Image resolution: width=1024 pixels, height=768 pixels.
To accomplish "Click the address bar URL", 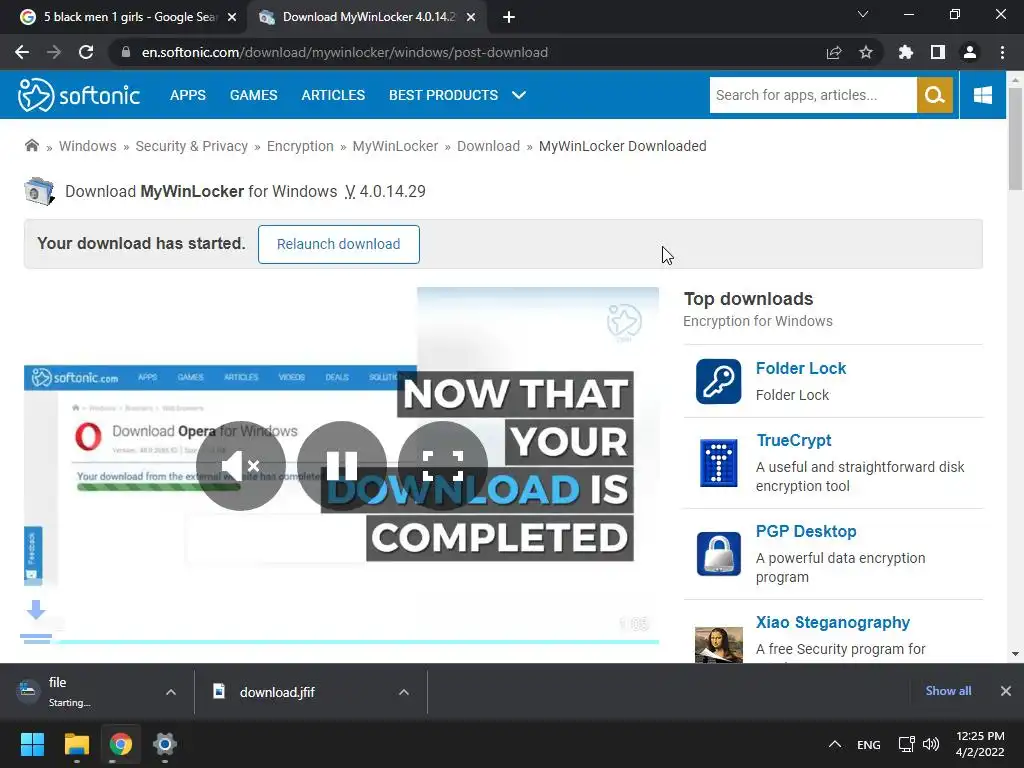I will click(344, 52).
